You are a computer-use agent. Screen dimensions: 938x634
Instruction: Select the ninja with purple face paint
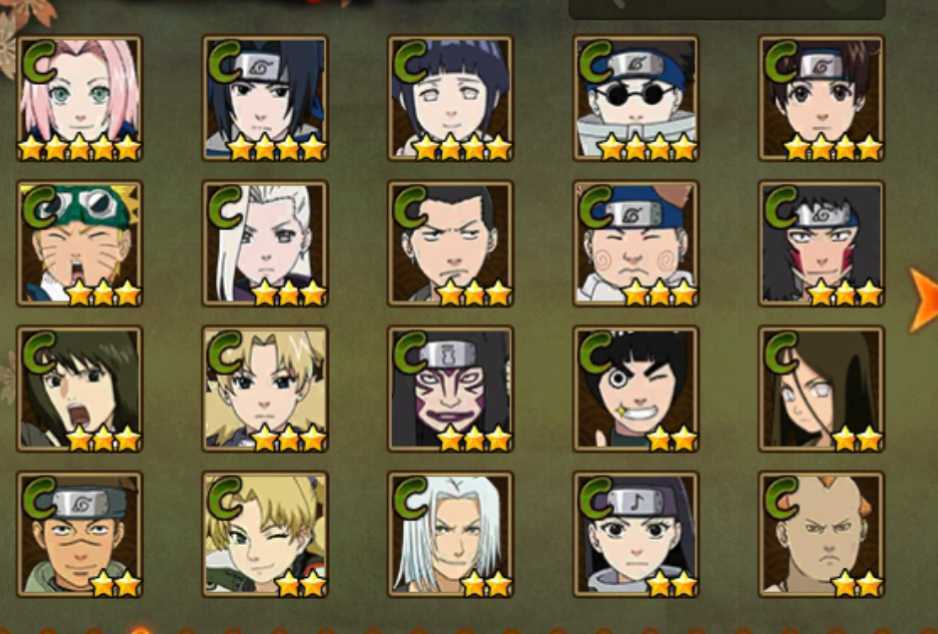point(450,389)
